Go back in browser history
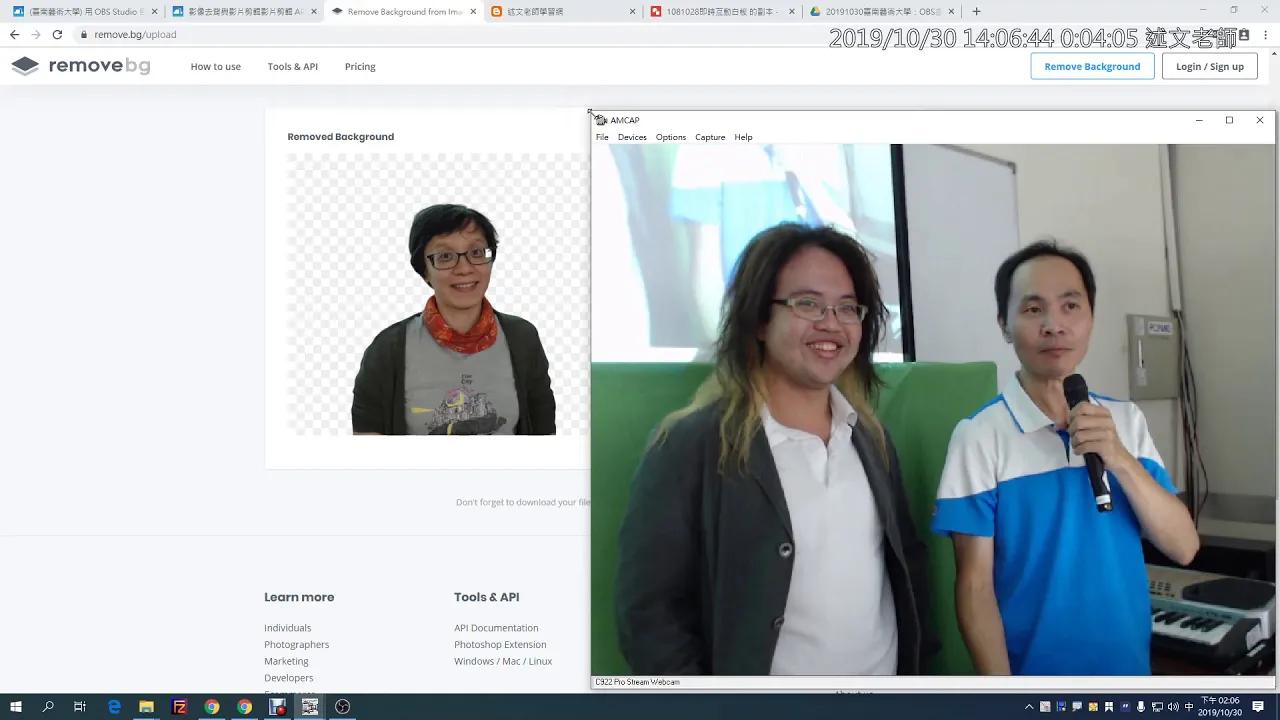 pyautogui.click(x=14, y=34)
